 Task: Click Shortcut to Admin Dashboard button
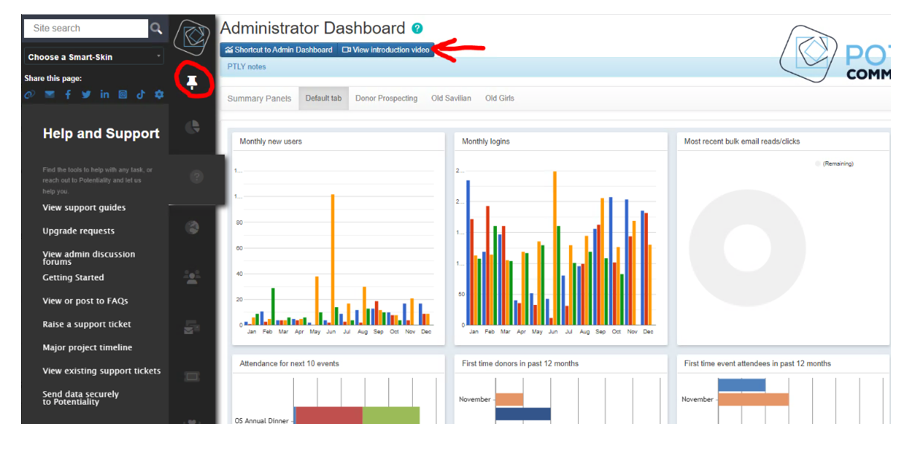[x=278, y=49]
